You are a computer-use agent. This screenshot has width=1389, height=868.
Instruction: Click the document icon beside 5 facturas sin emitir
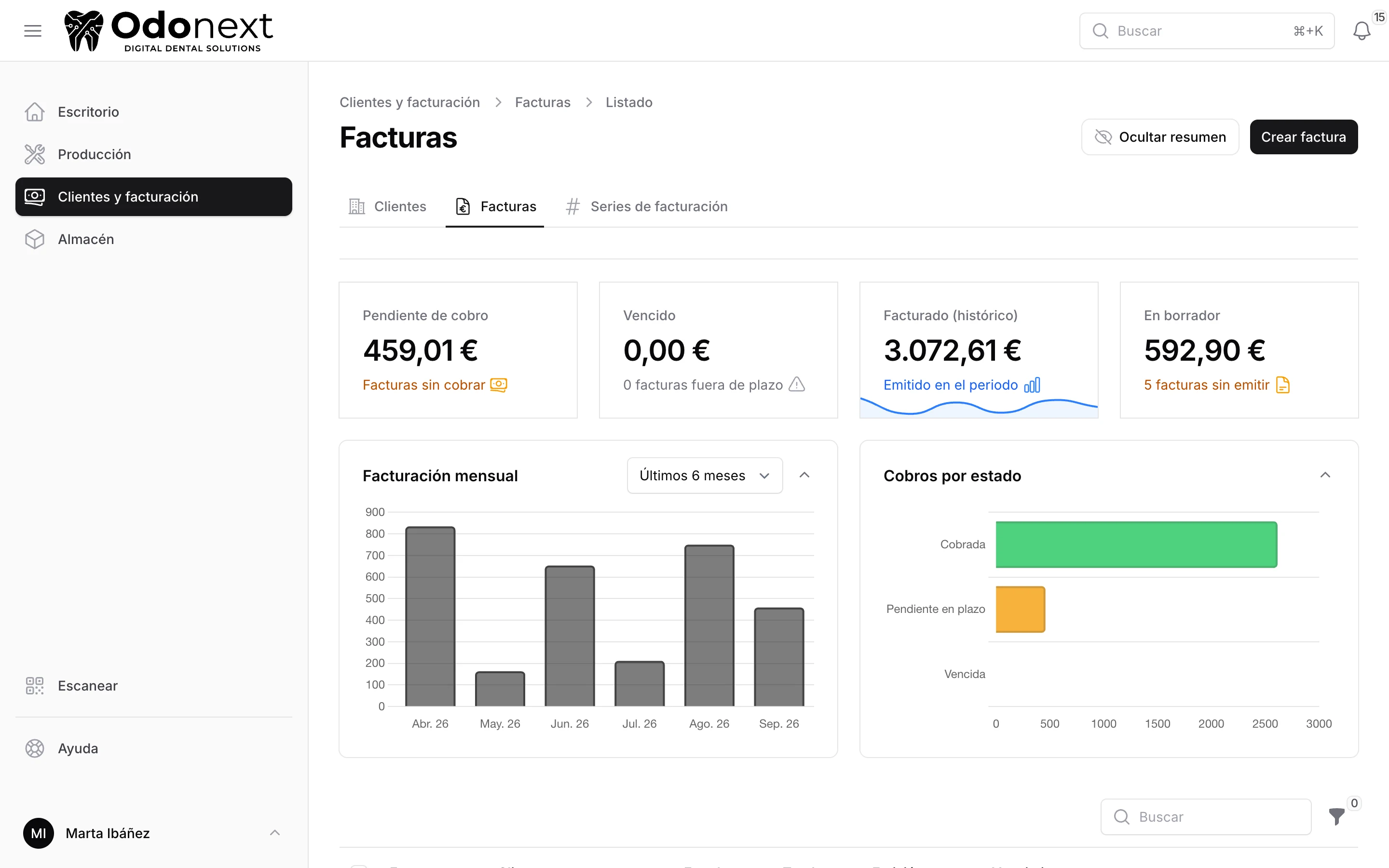(1283, 385)
